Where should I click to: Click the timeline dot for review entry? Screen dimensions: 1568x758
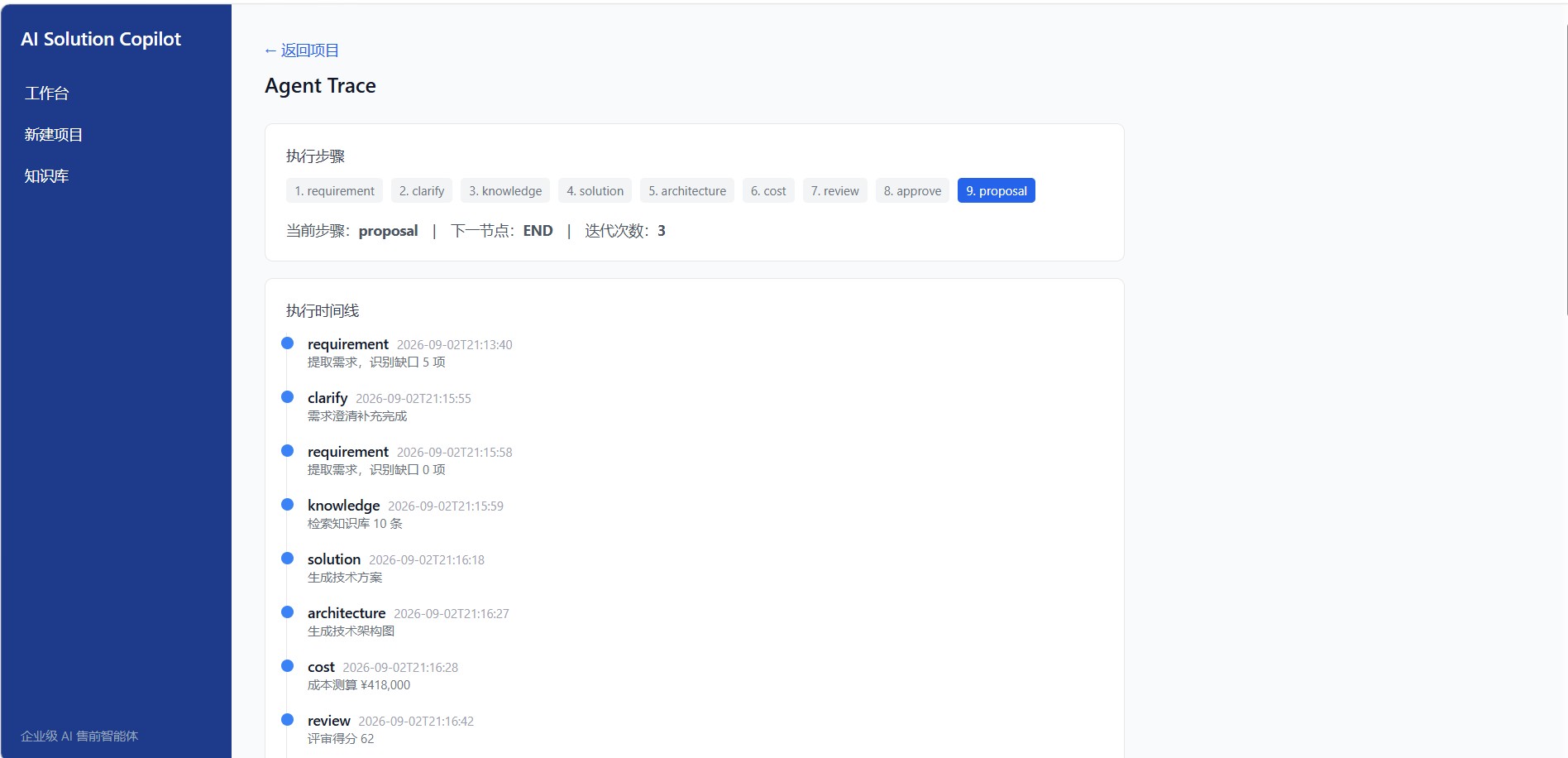[x=288, y=720]
